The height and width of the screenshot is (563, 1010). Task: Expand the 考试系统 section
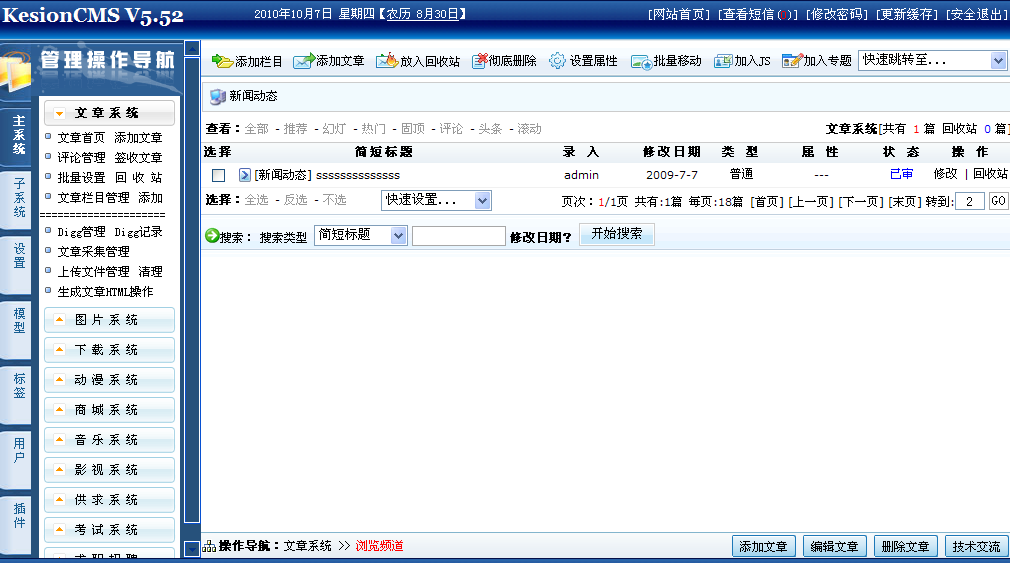click(109, 530)
